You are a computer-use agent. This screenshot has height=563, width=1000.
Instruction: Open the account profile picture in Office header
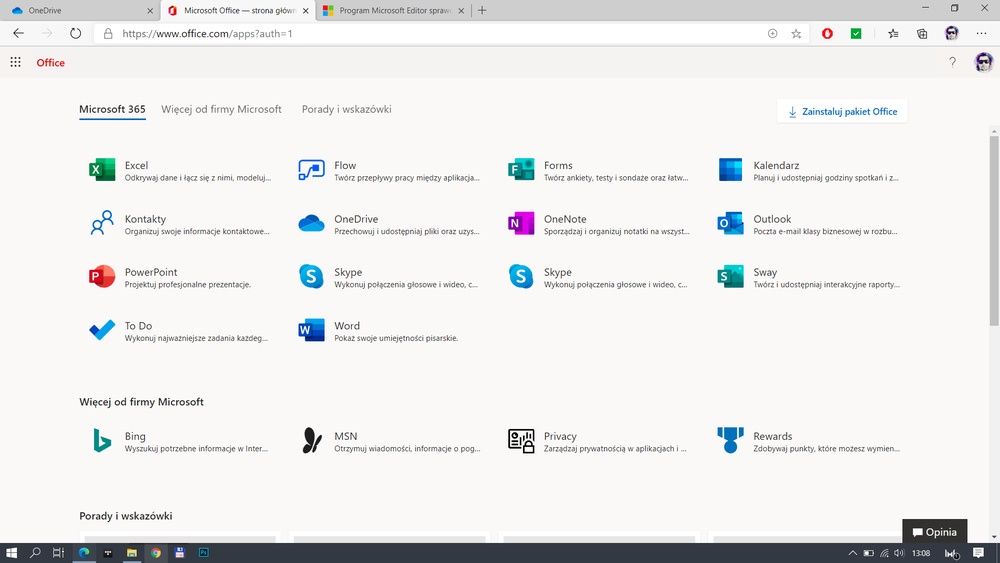click(x=983, y=62)
